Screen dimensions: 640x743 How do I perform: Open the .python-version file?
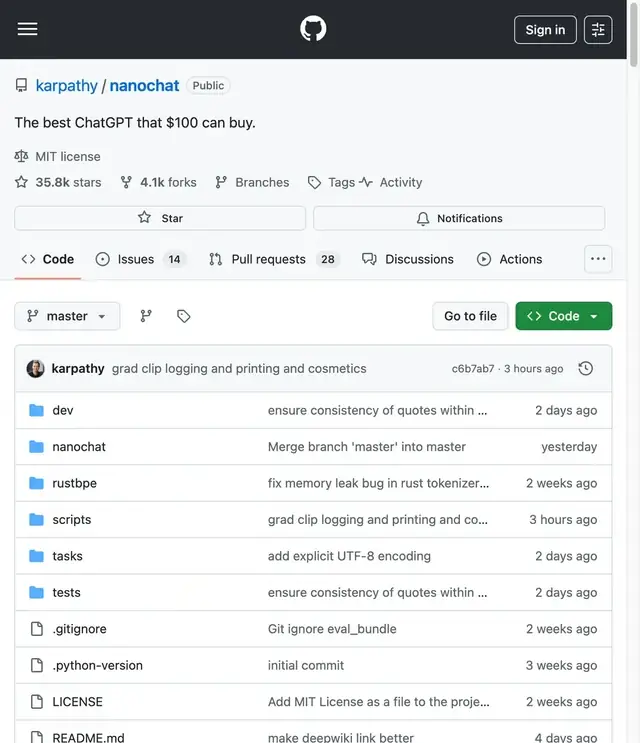pos(97,665)
